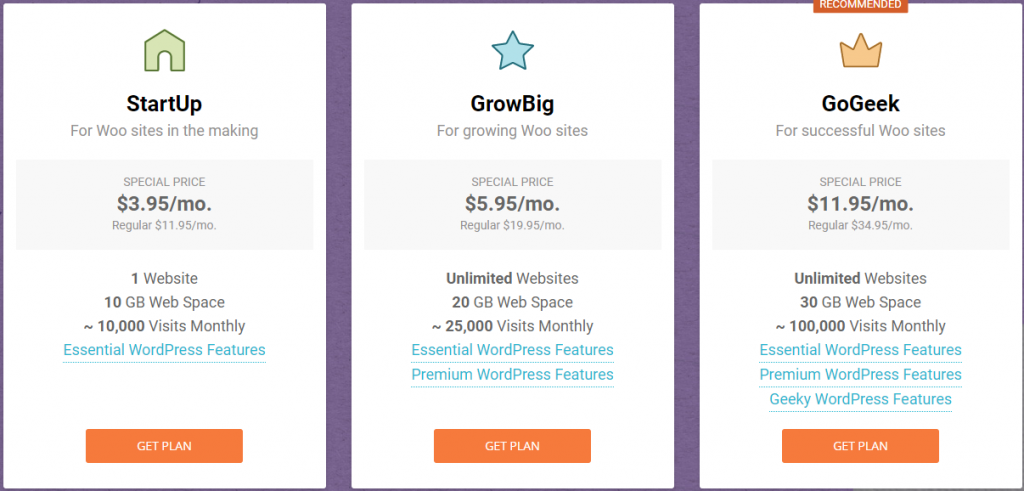
Task: Click the GoGeek plan heading
Action: coord(860,104)
